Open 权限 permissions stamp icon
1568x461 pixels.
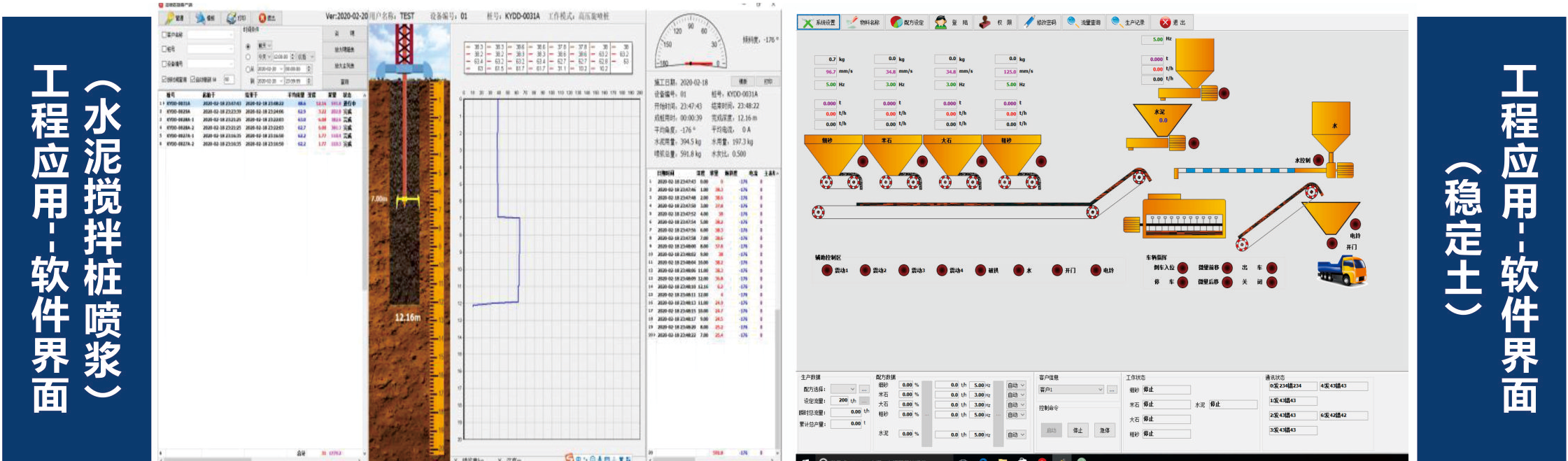(984, 22)
